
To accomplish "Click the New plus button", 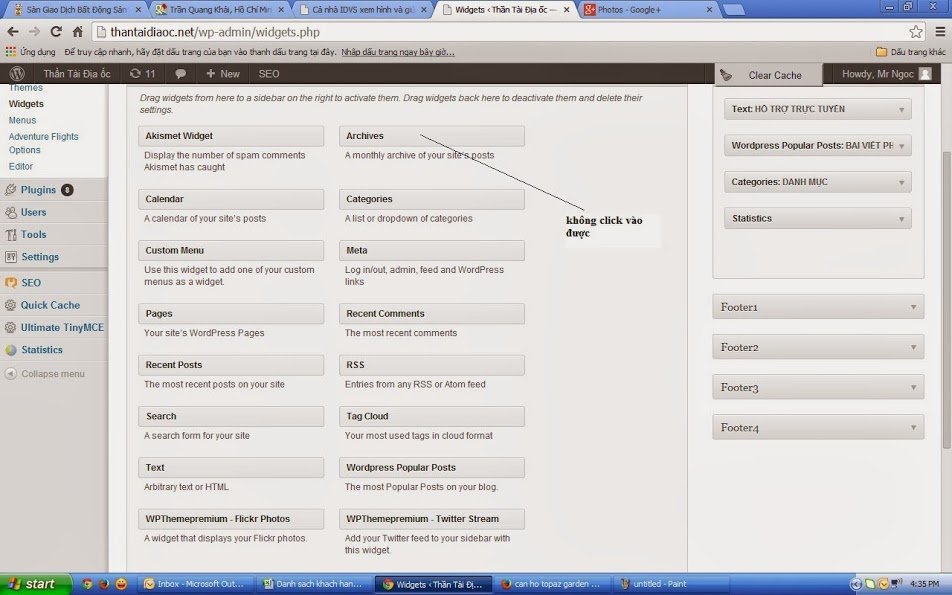I will (x=222, y=73).
